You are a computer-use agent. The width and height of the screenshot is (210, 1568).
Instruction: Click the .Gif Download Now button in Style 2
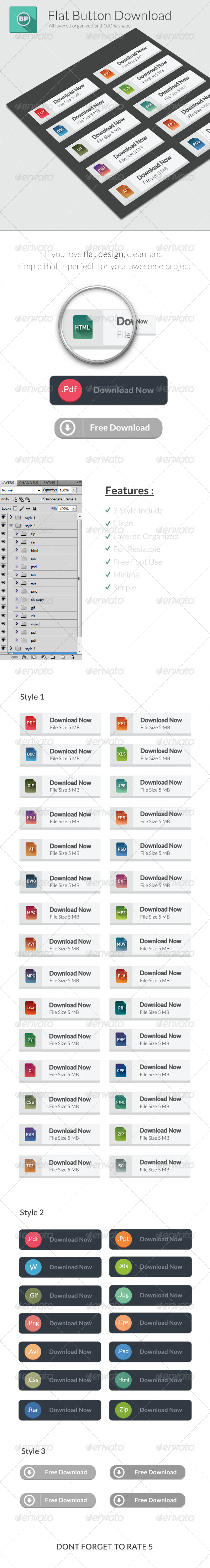(60, 1295)
